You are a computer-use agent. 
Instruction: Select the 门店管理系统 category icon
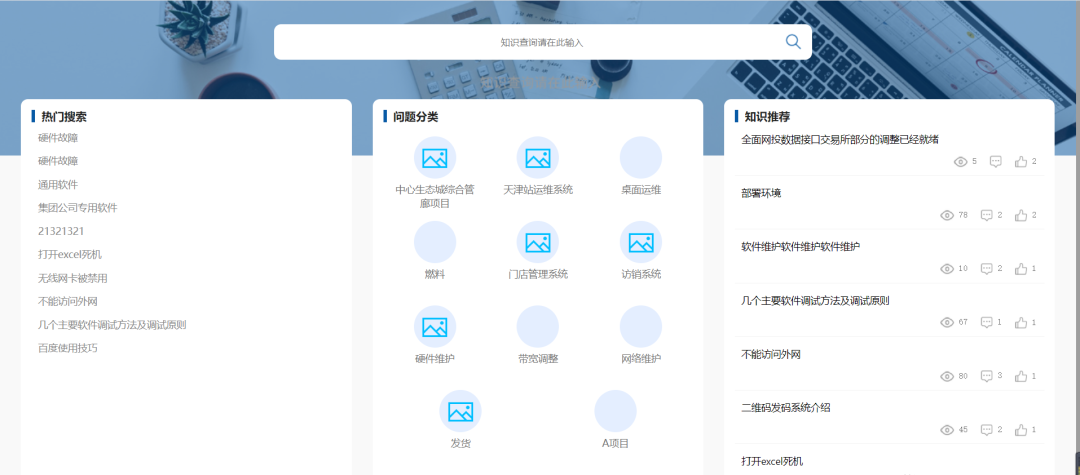point(538,242)
